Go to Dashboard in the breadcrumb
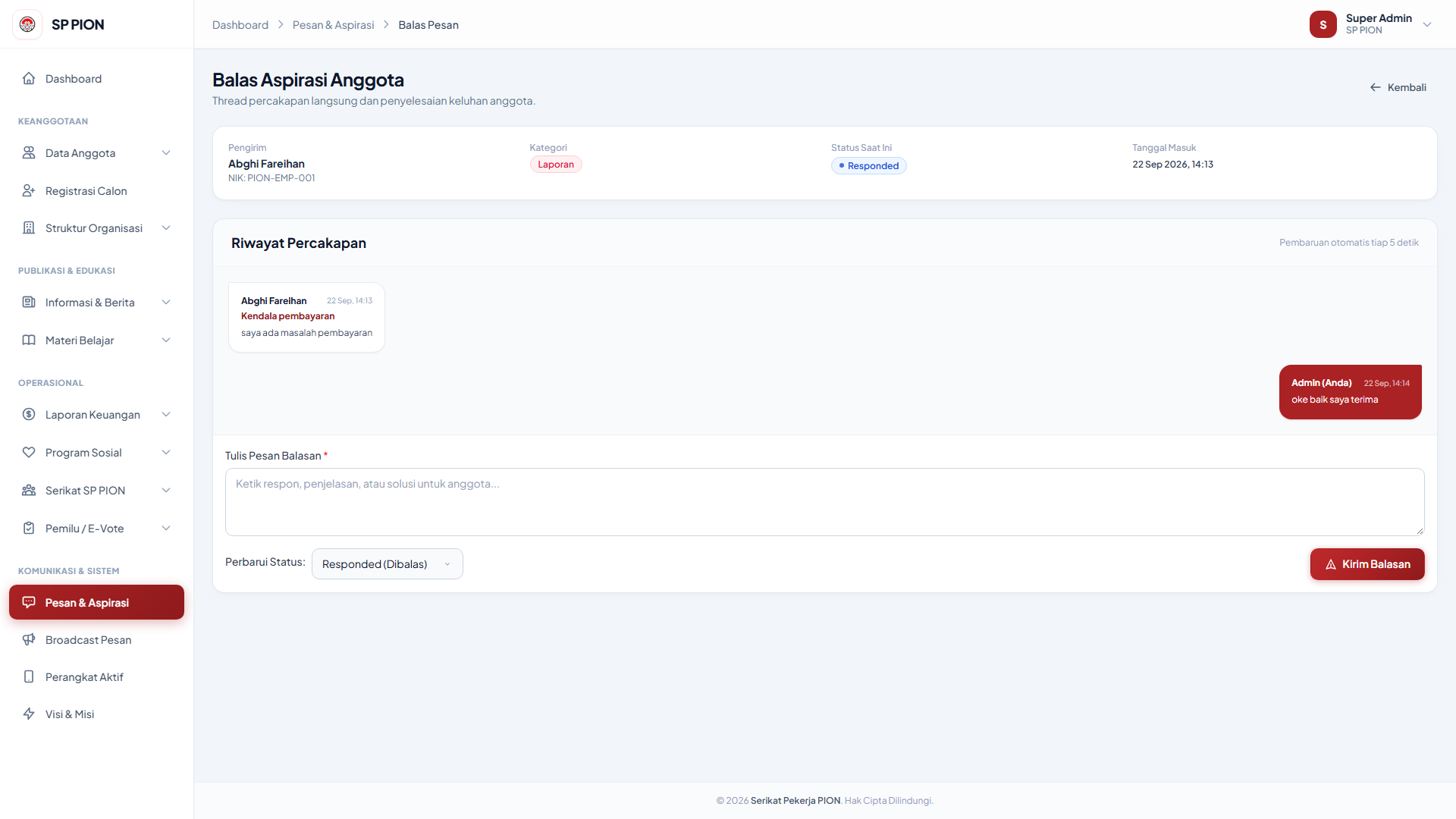1456x819 pixels. pos(240,25)
